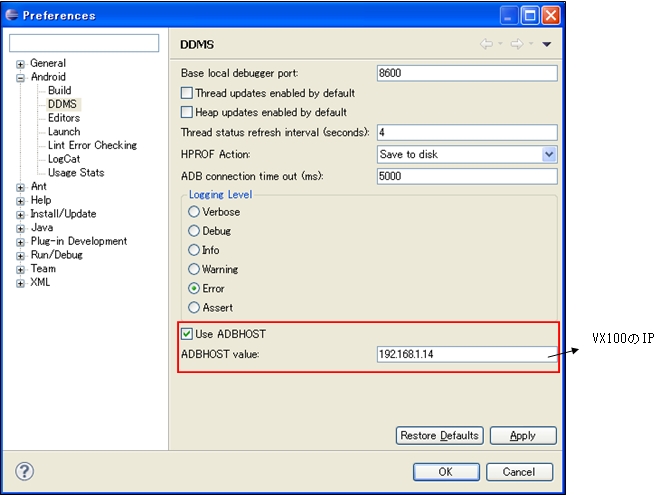The image size is (658, 502).
Task: Click the filter text box
Action: click(x=84, y=43)
